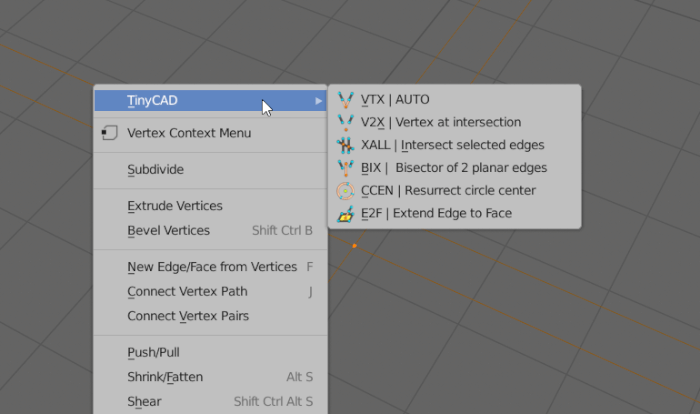Click the XALL intersect edges icon
This screenshot has width=700, height=414.
click(x=346, y=145)
